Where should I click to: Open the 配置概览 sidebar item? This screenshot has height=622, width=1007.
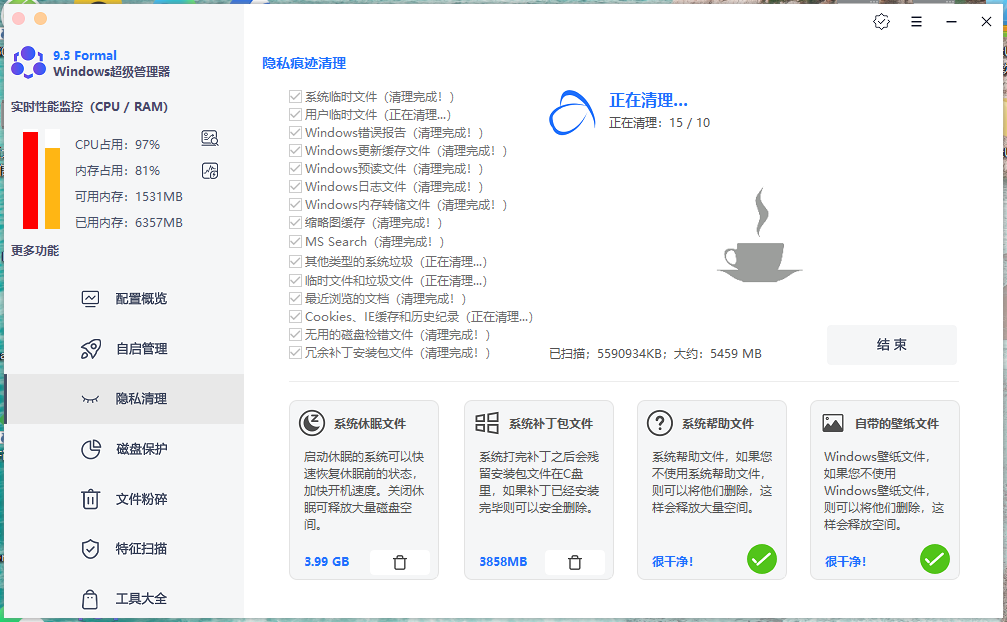tap(124, 298)
